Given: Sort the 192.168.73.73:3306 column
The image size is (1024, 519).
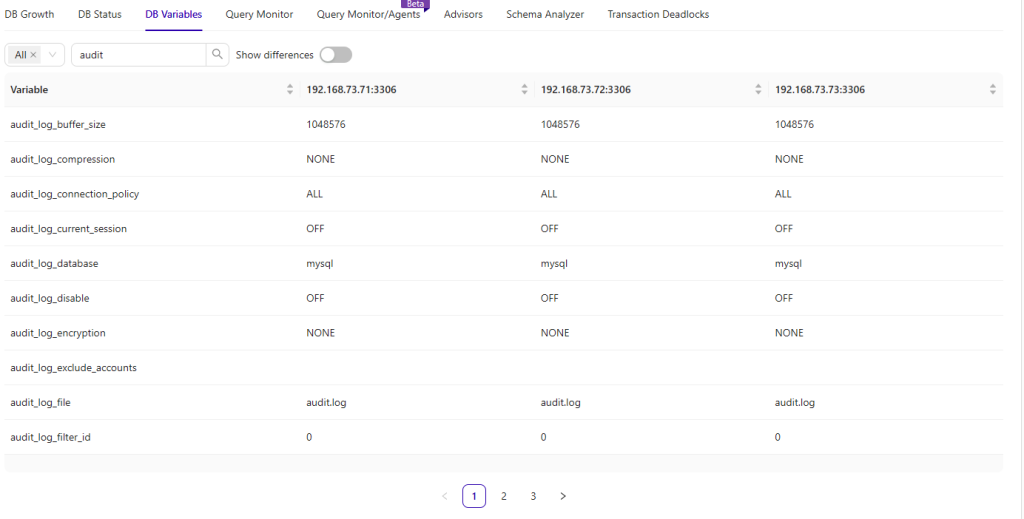Looking at the screenshot, I should (992, 90).
